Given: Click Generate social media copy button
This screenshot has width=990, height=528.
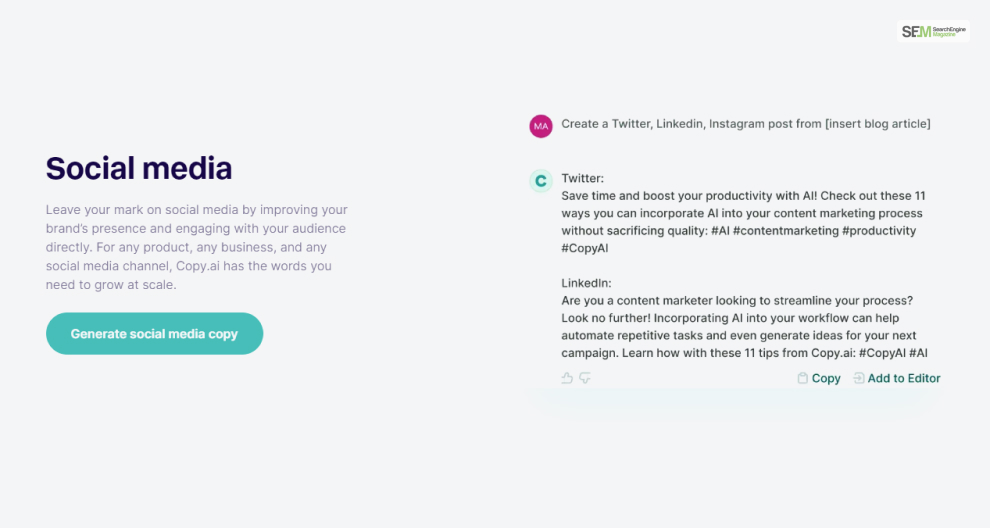Looking at the screenshot, I should tap(154, 333).
